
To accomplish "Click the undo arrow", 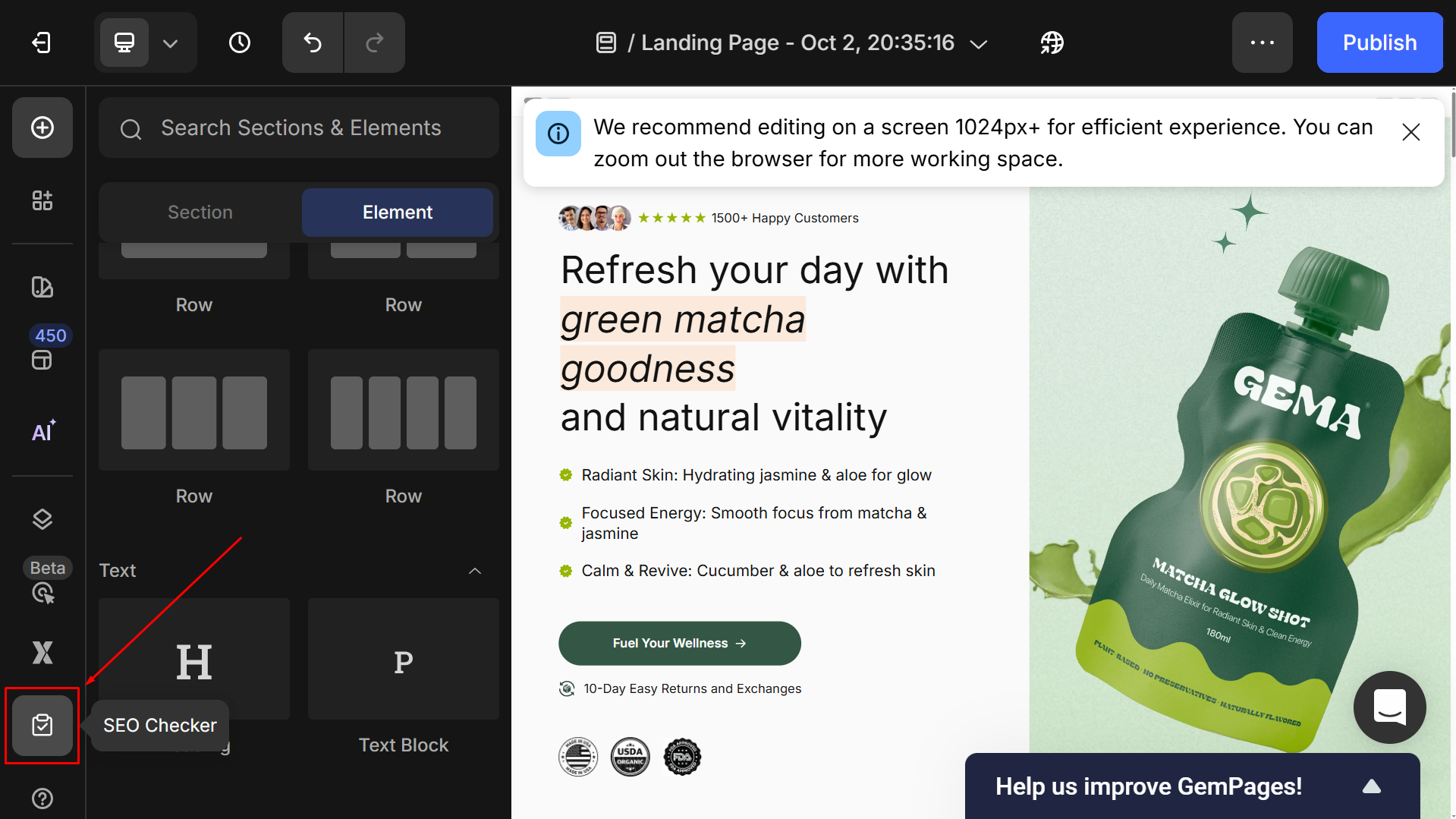I will (313, 43).
